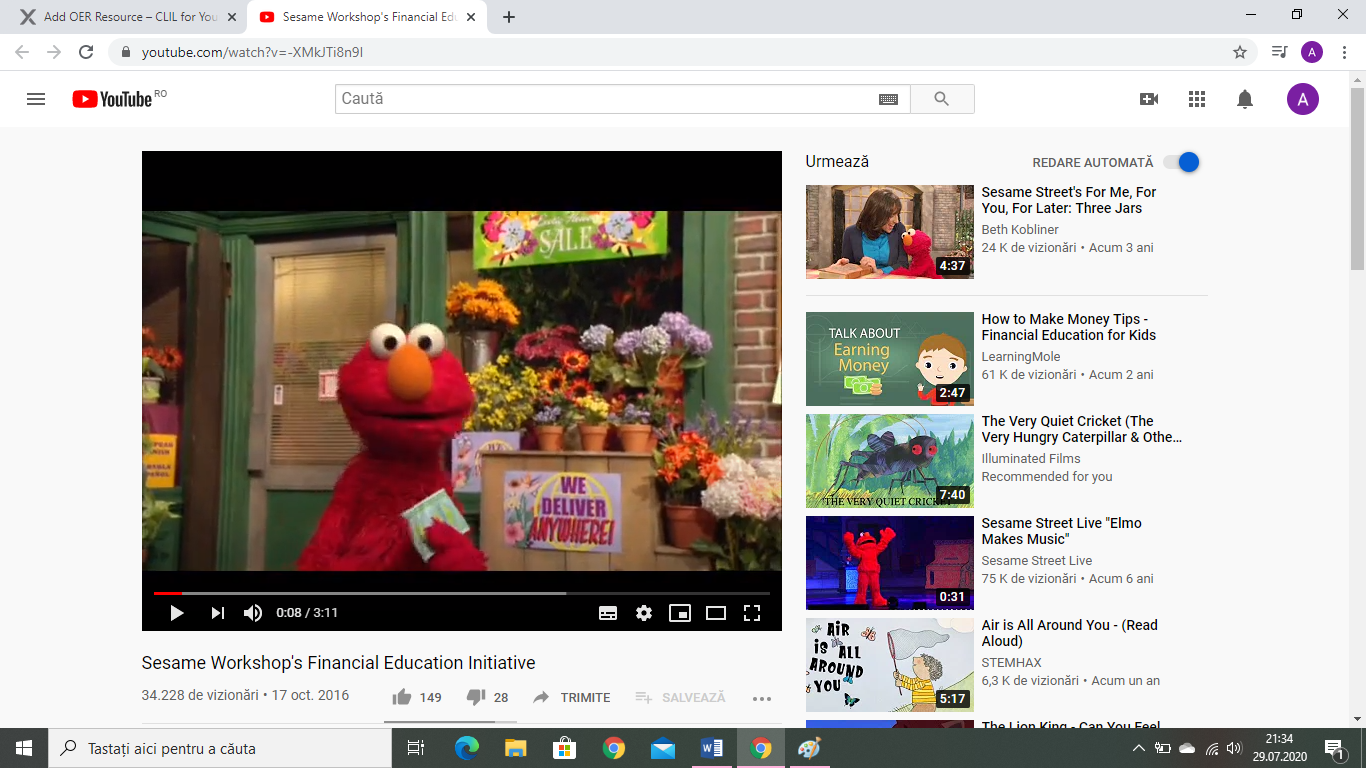Click the SALVEAZĂ save button
The image size is (1366, 768).
pos(680,697)
